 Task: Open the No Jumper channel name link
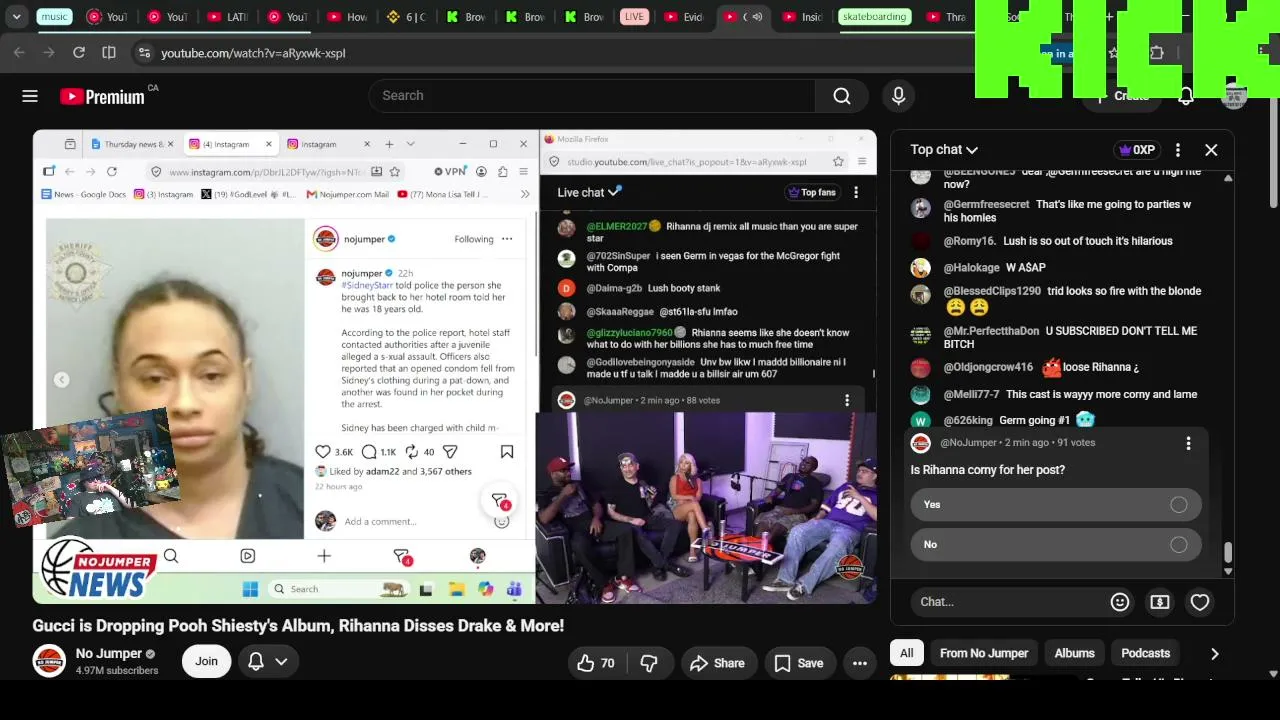coord(109,654)
